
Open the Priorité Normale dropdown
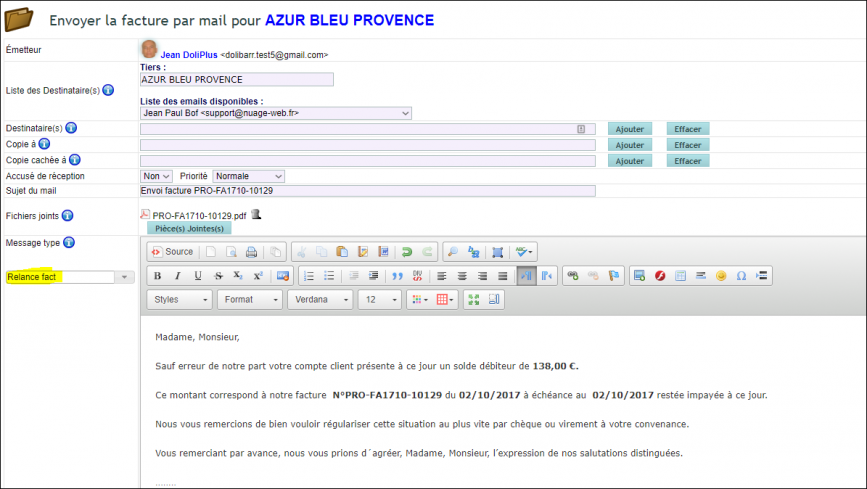pos(248,176)
